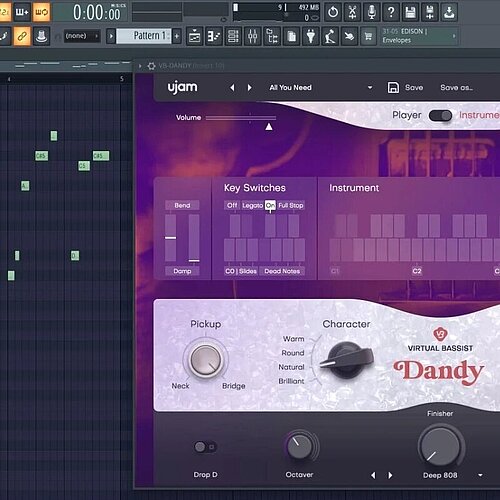The image size is (500, 500).
Task: Go to the previous ujam preset arrow
Action: (232, 88)
